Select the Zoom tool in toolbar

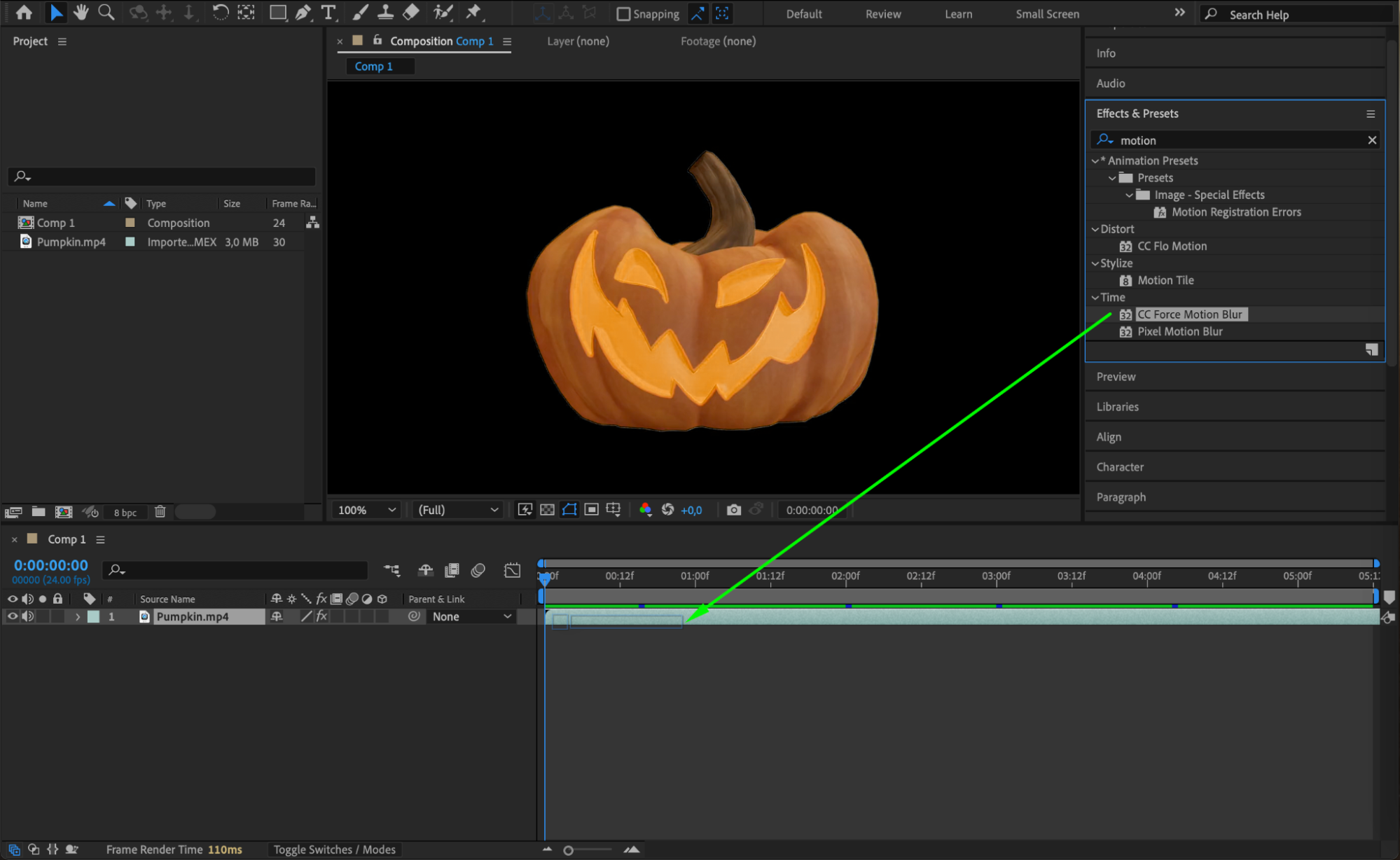pos(106,12)
